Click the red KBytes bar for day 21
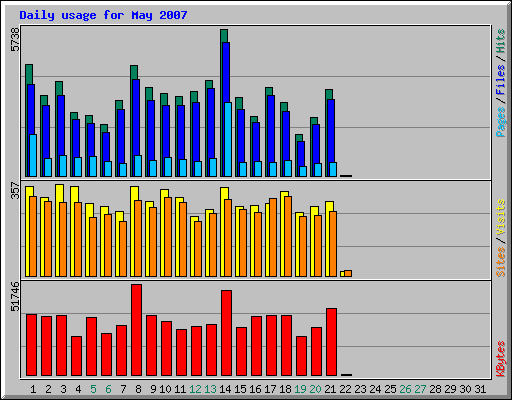Image resolution: width=512 pixels, height=400 pixels. pos(331,342)
